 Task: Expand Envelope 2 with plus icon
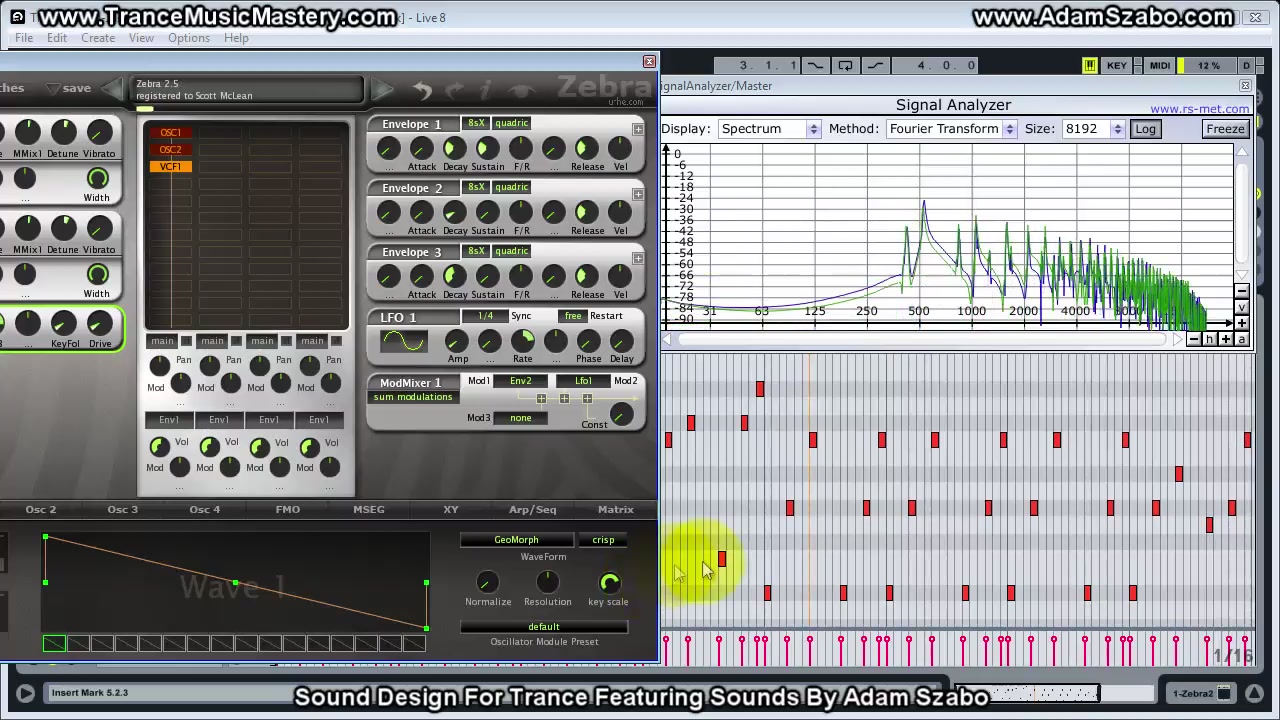click(x=638, y=194)
